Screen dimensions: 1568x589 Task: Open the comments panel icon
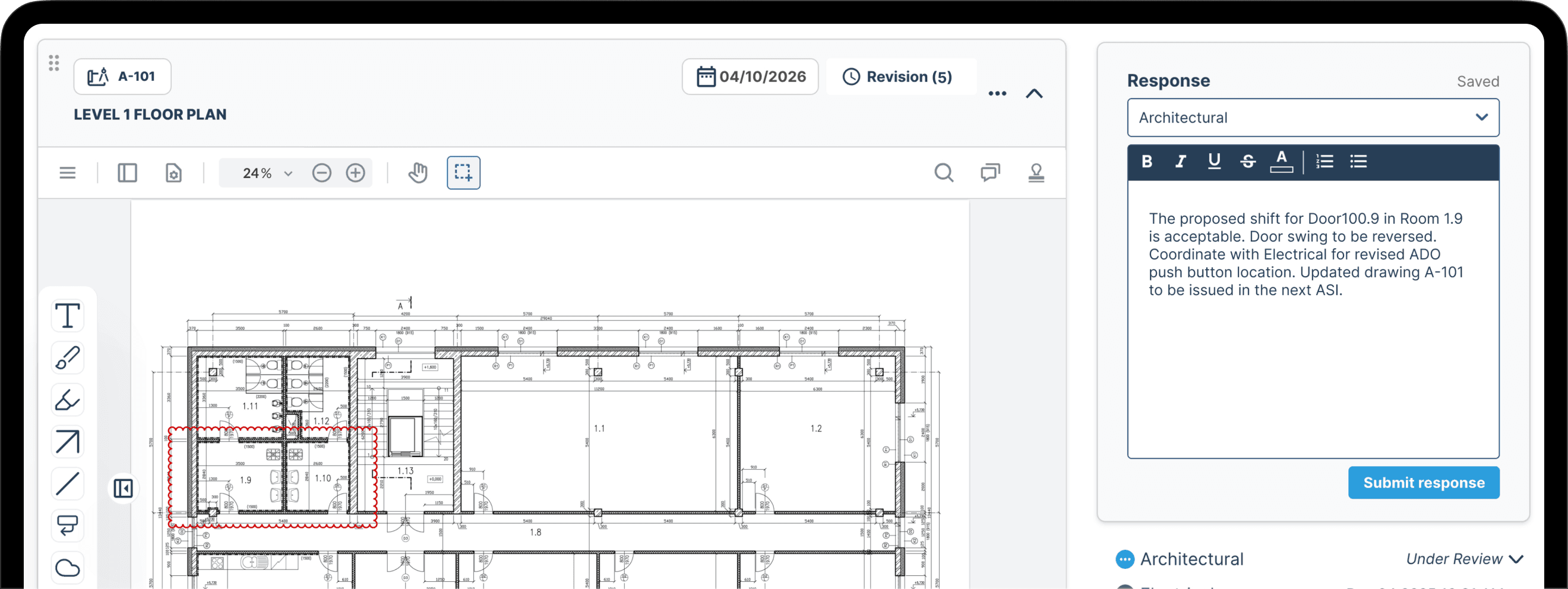[x=990, y=173]
